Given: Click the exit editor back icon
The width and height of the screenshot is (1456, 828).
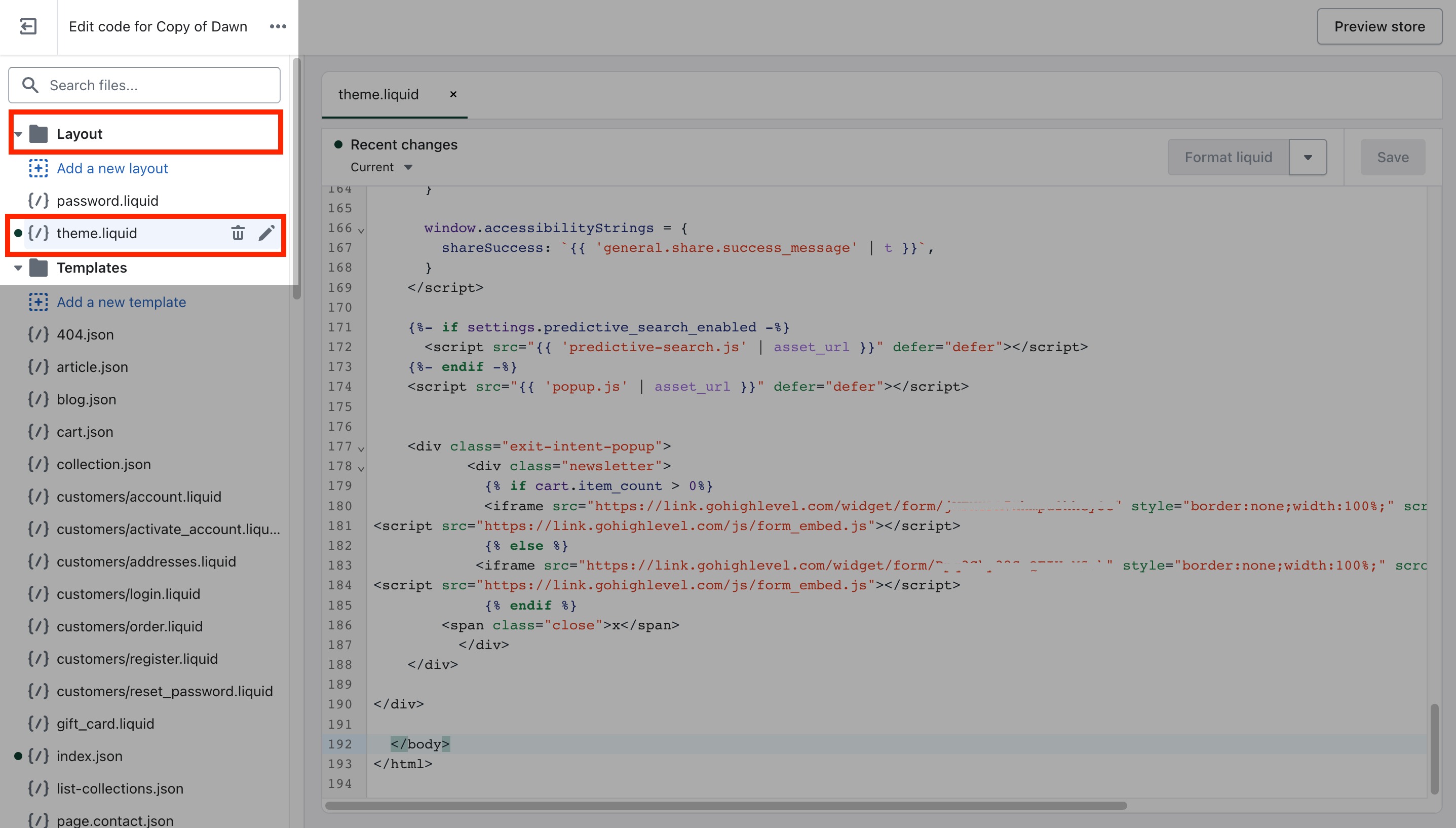Looking at the screenshot, I should coord(28,27).
